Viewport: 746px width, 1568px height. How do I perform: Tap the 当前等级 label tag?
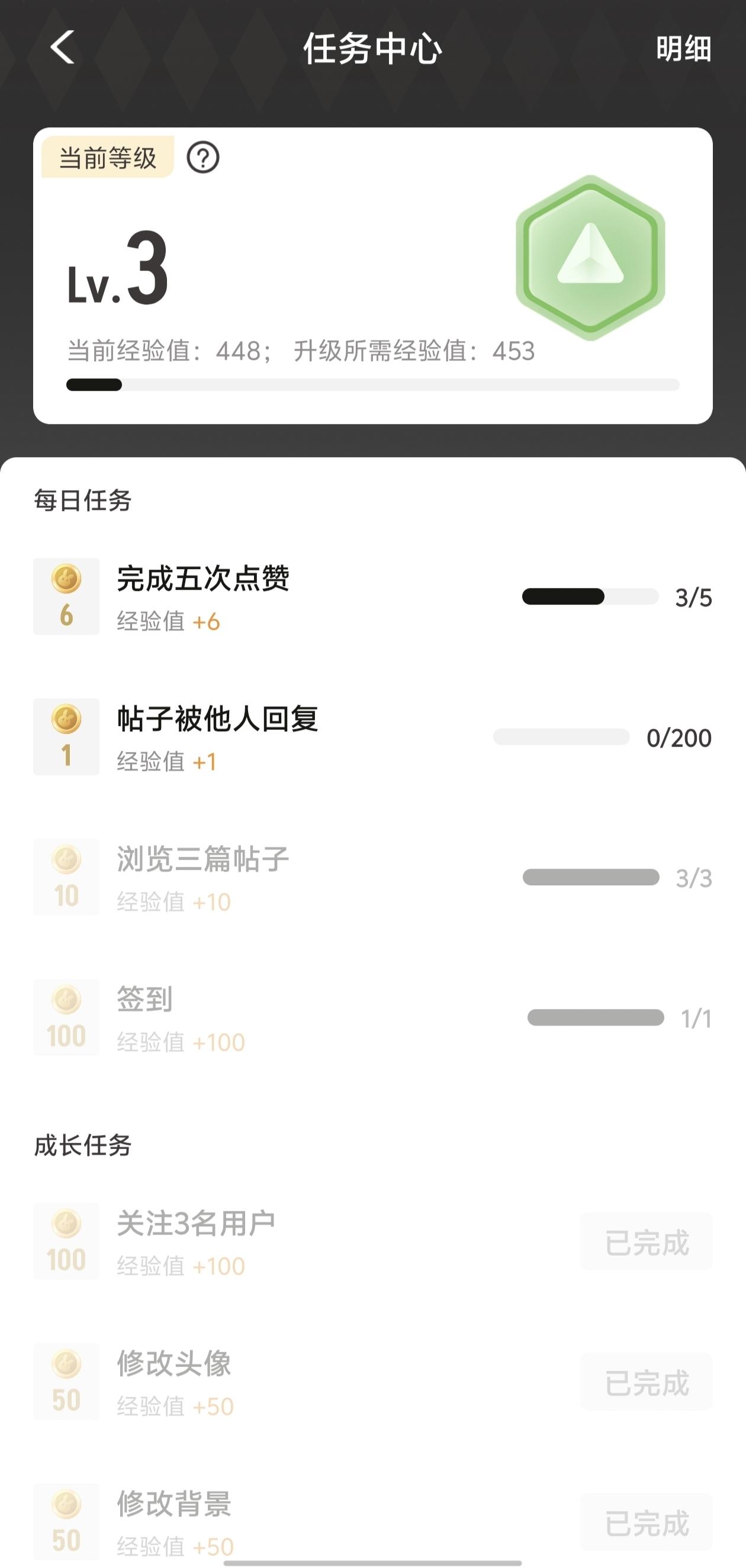pyautogui.click(x=108, y=158)
